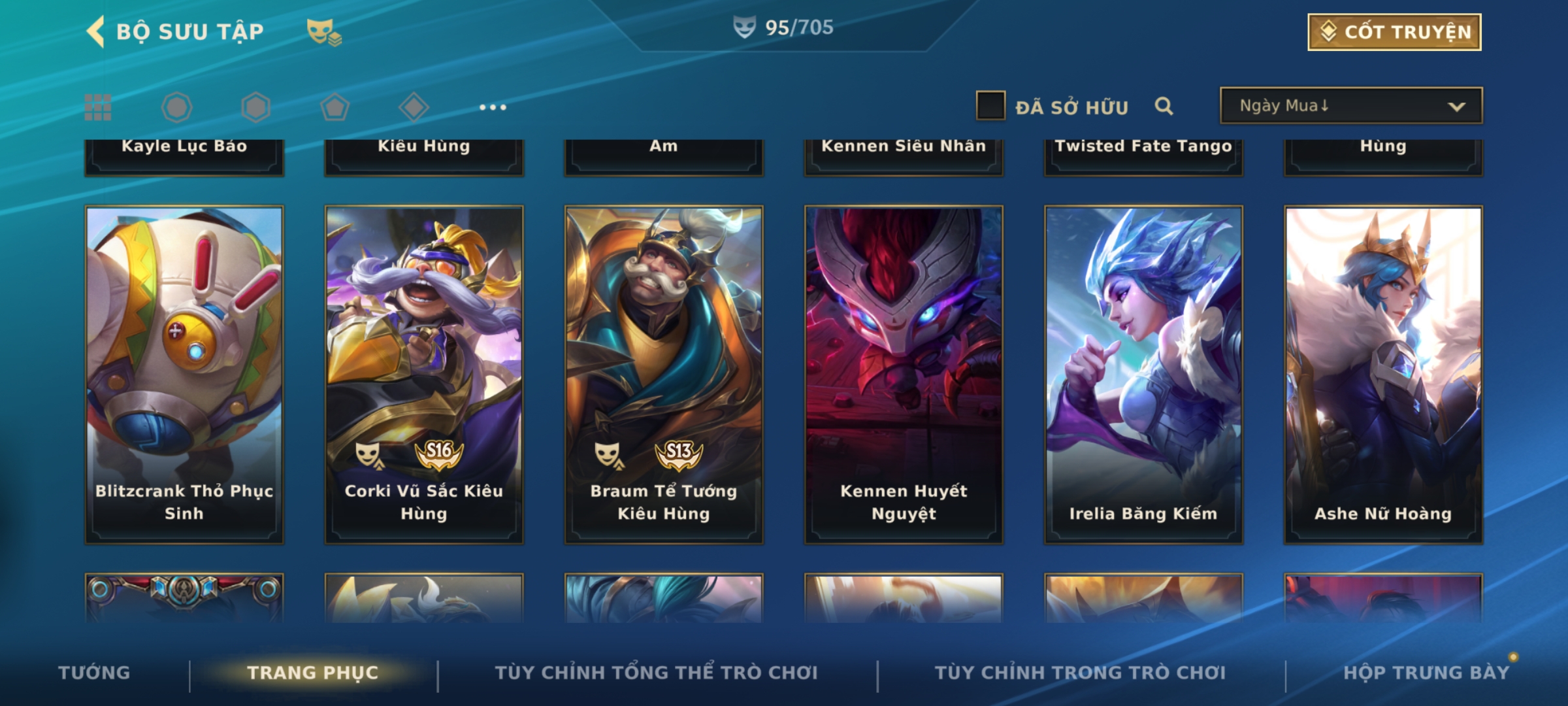Filter by the round octagon rarity icon

177,107
